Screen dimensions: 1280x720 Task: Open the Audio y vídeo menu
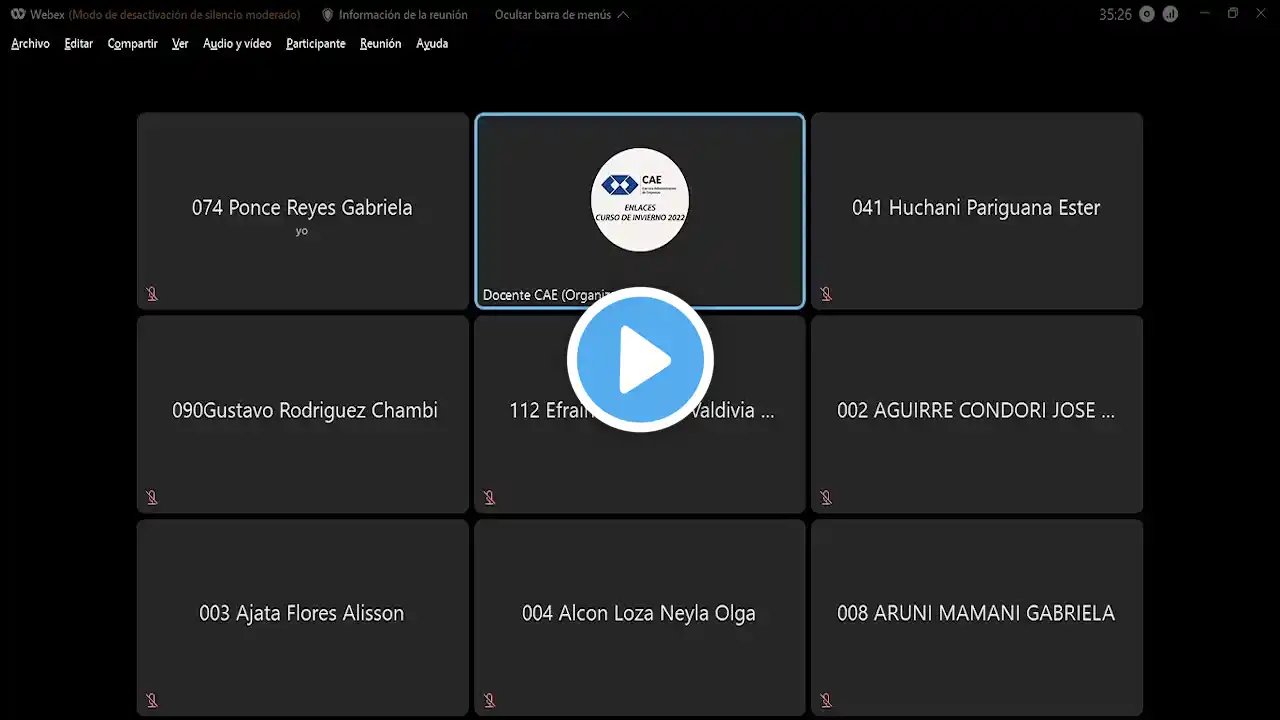click(237, 44)
